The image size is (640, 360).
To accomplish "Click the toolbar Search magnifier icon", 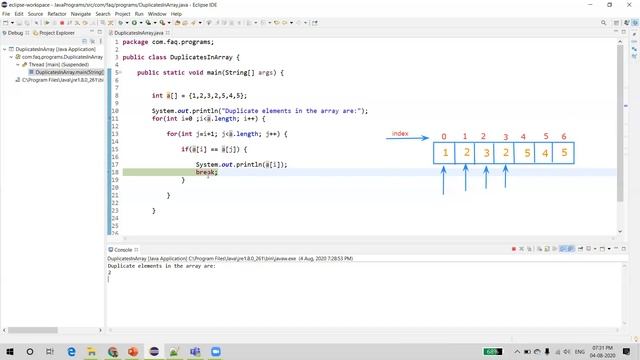I will coord(603,23).
